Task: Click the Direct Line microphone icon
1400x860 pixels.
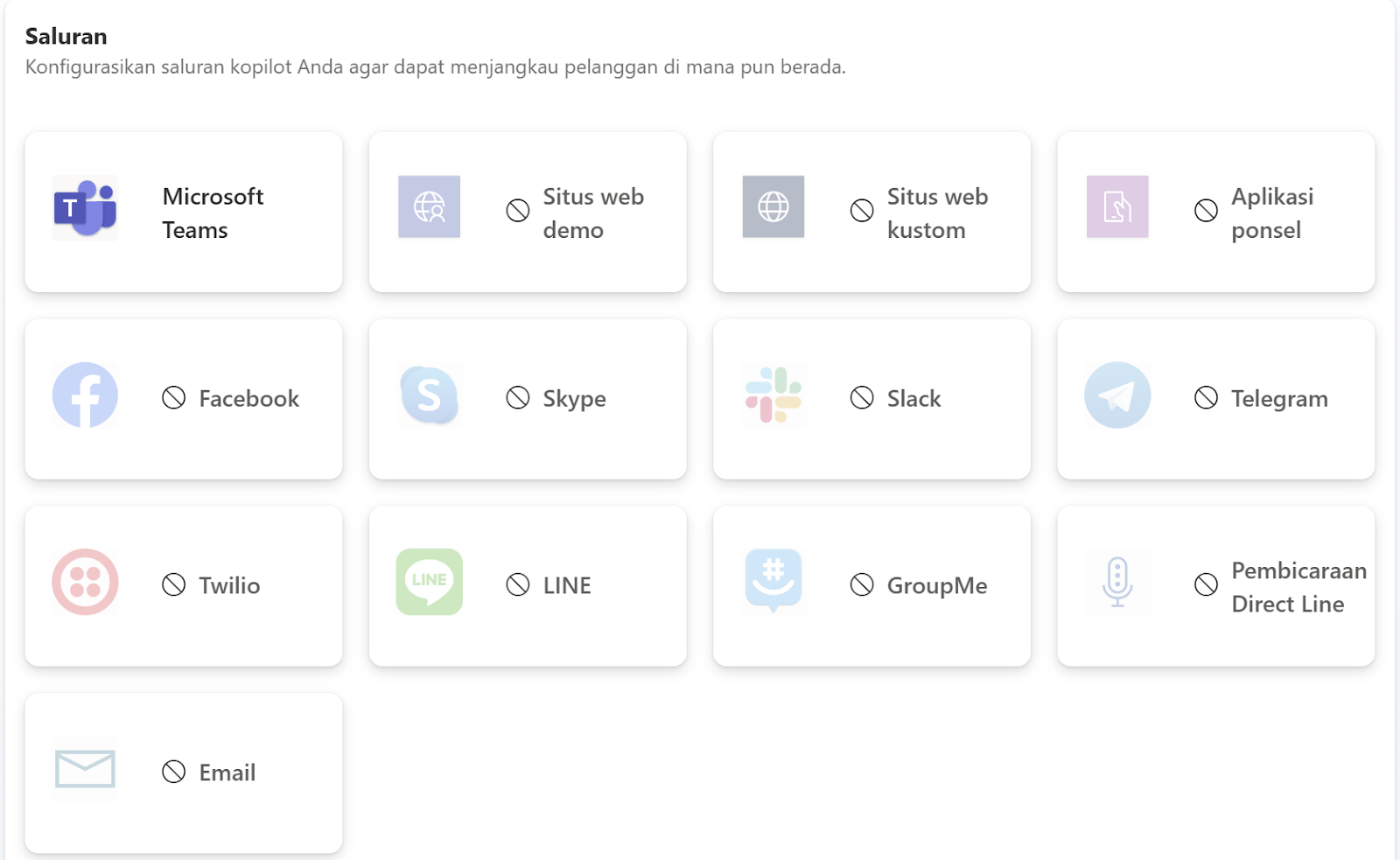Action: [x=1117, y=582]
